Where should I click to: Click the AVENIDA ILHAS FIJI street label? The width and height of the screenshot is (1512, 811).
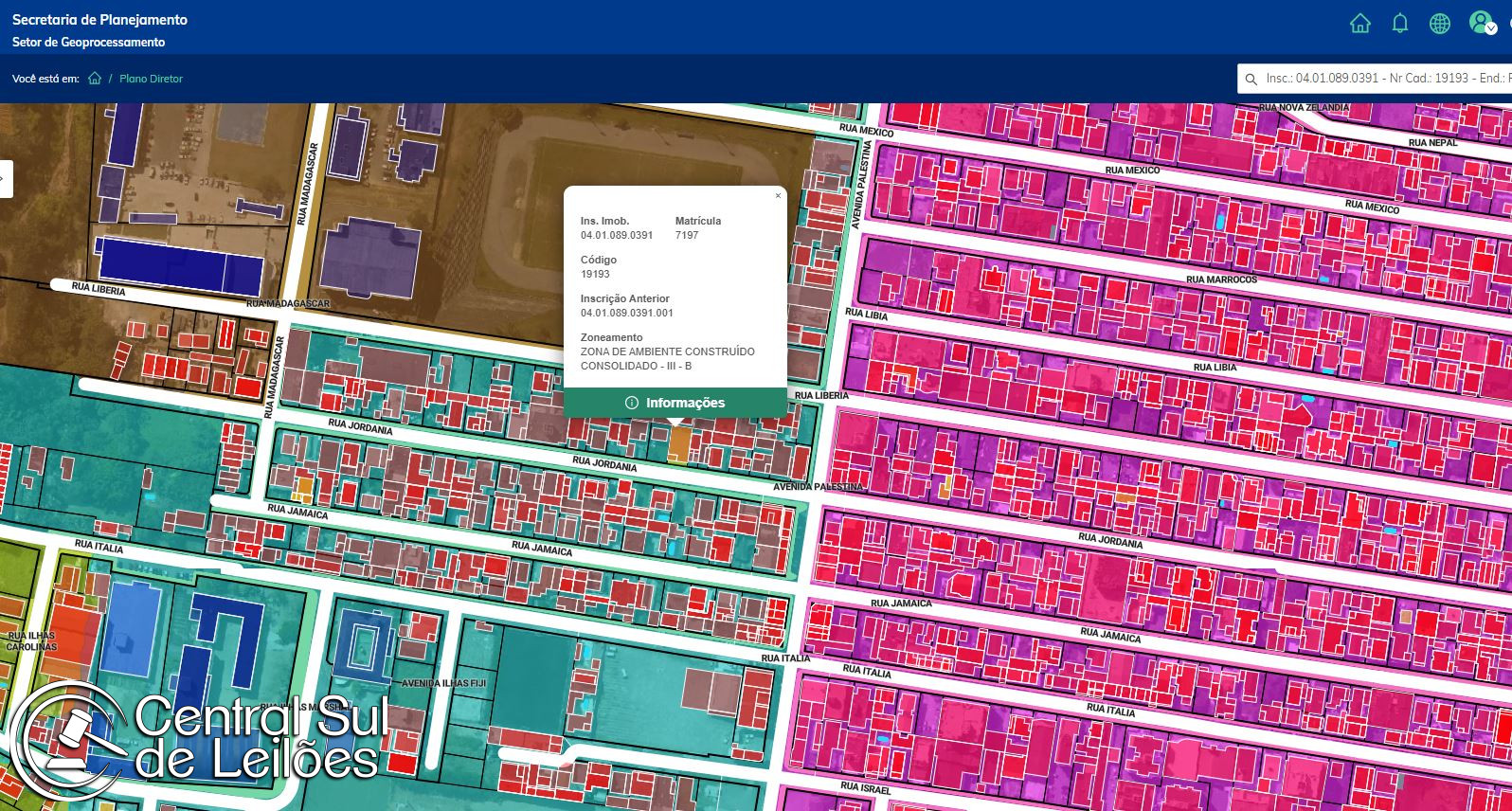pos(444,683)
